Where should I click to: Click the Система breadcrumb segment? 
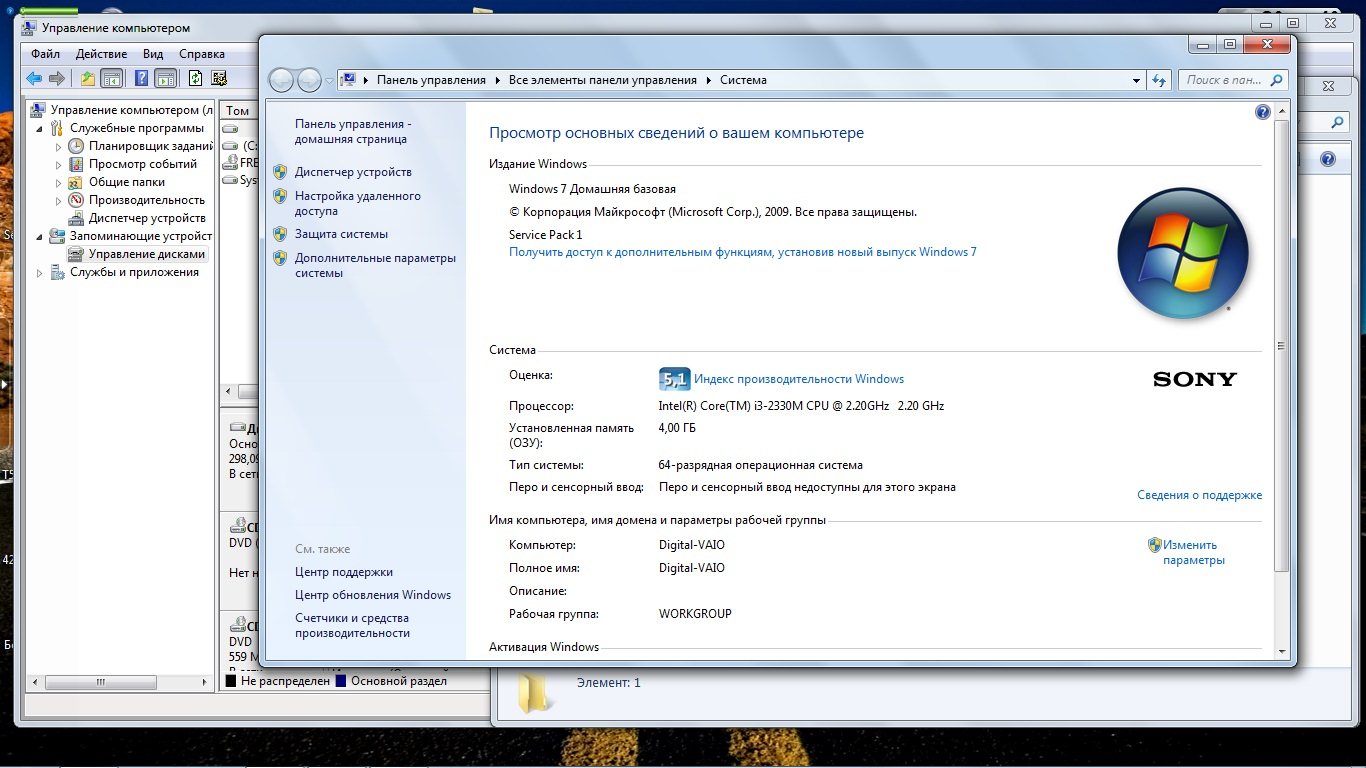743,80
